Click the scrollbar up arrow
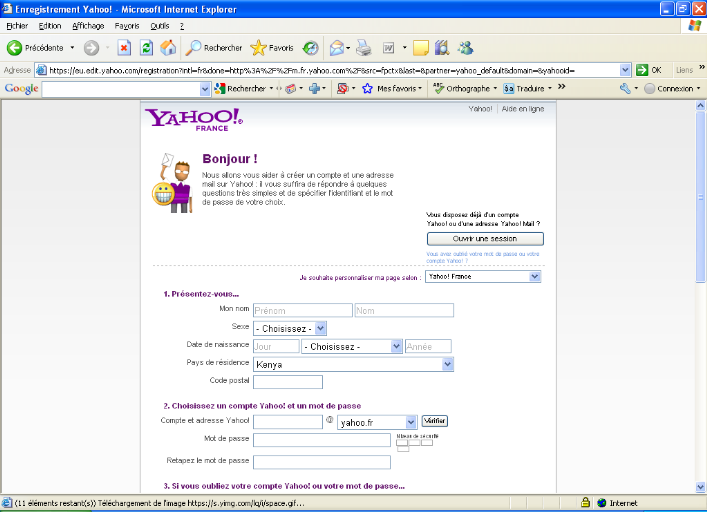The width and height of the screenshot is (707, 512). click(x=700, y=105)
